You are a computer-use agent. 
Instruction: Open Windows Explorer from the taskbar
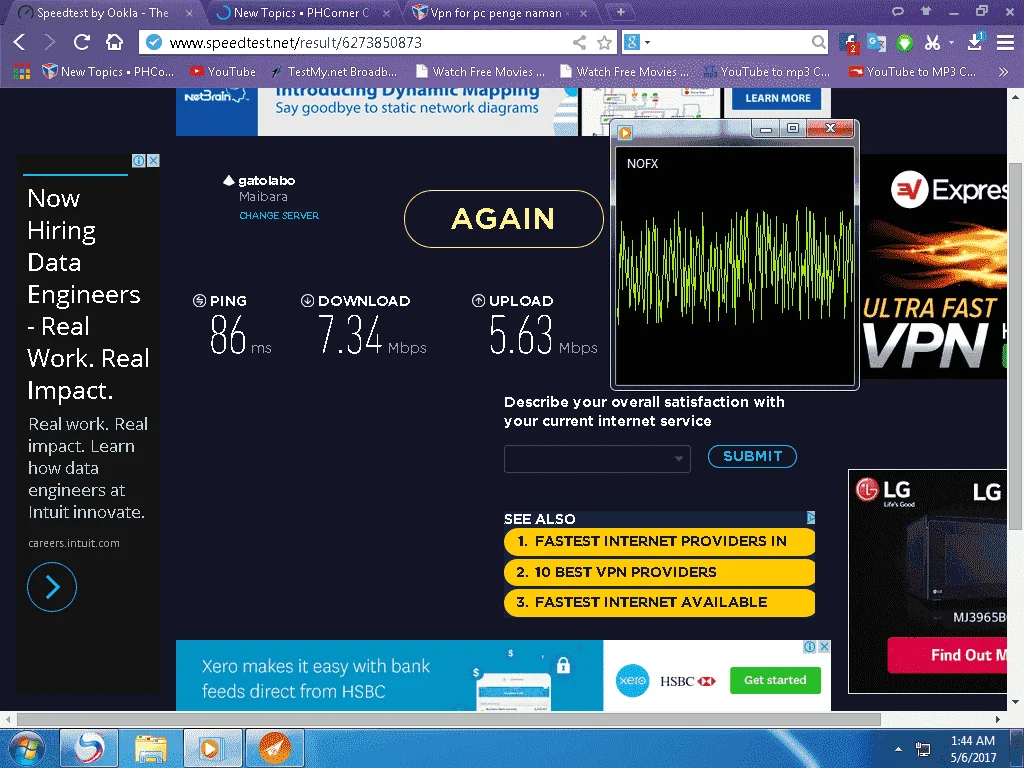pyautogui.click(x=151, y=748)
